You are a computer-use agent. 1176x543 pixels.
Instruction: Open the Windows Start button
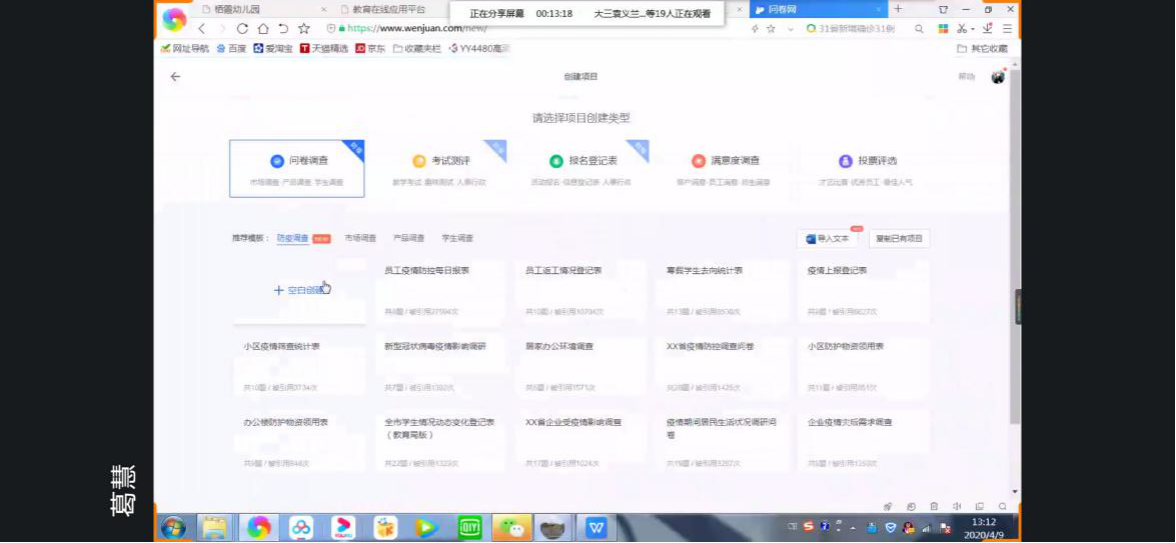tap(173, 527)
